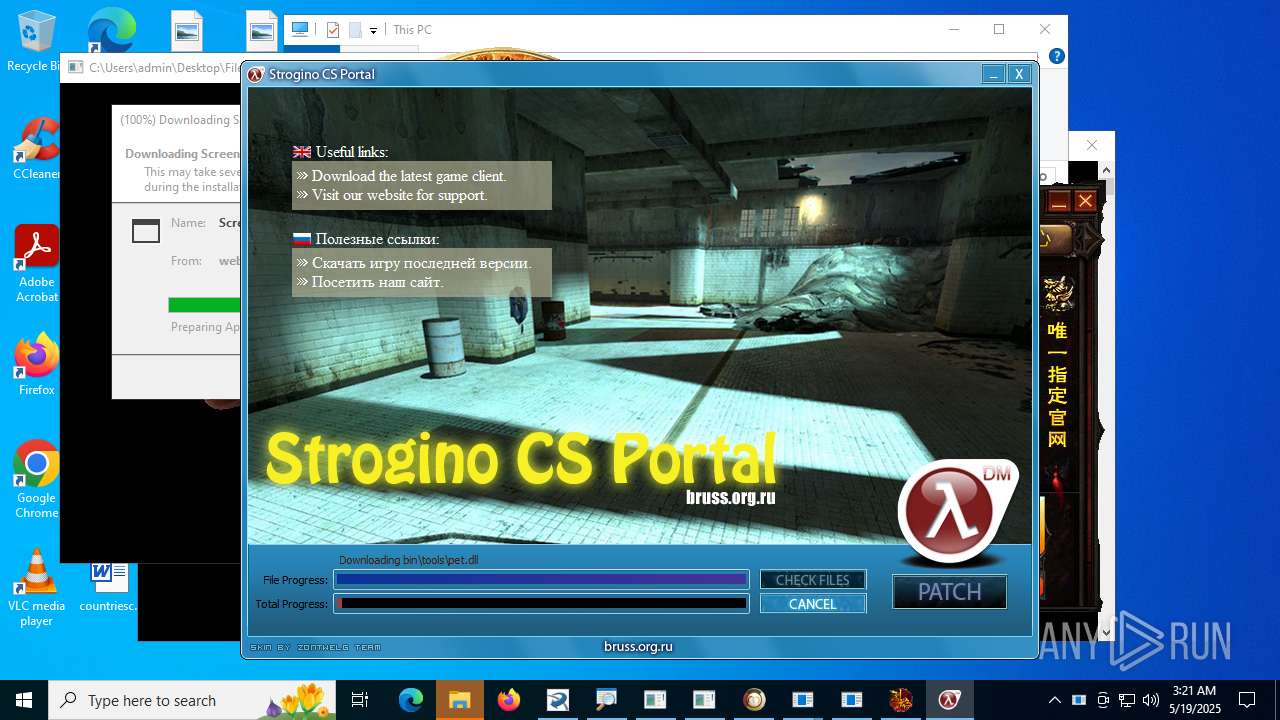This screenshot has height=720, width=1280.
Task: Open Adobe Acrobat desktop shortcut
Action: pos(37,263)
